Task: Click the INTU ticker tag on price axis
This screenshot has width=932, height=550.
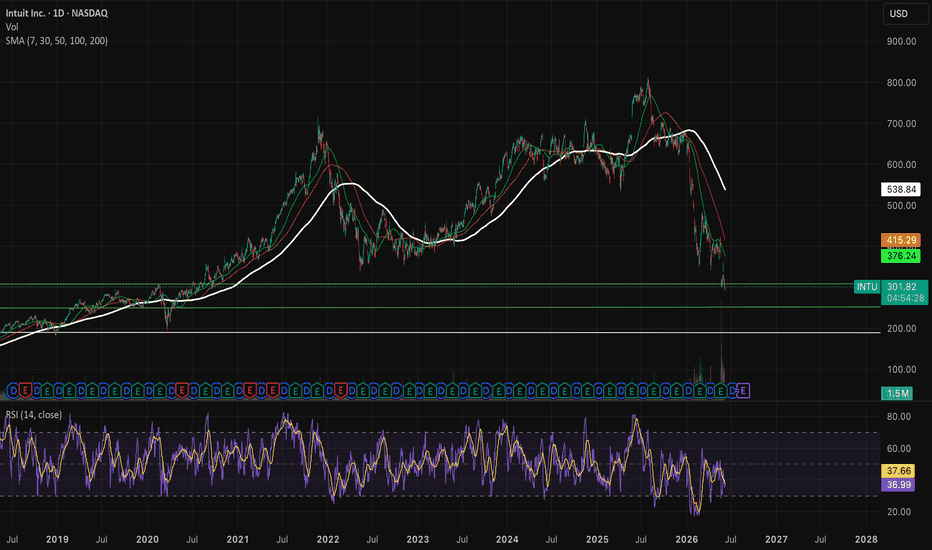Action: 867,287
